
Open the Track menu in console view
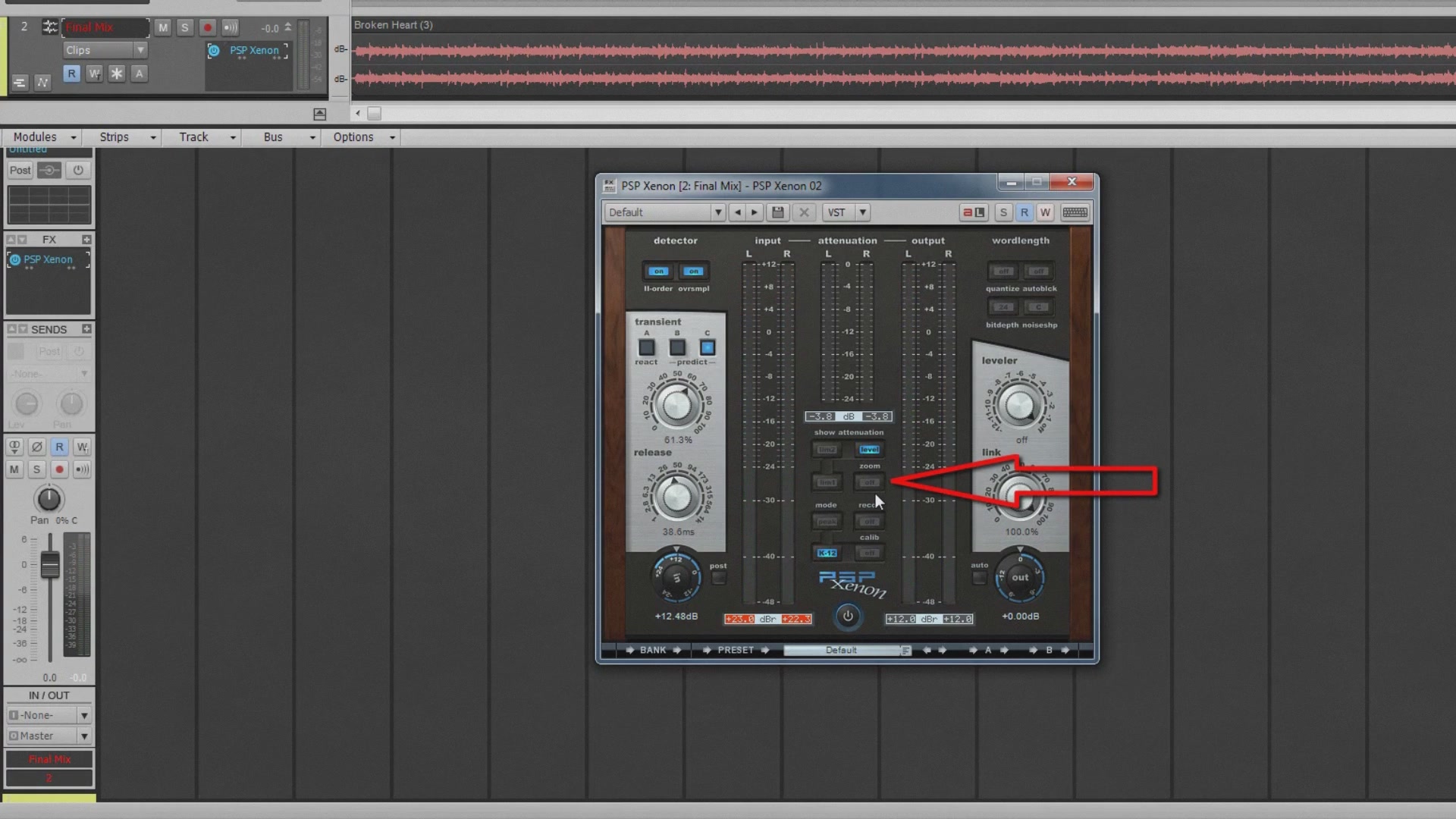(207, 137)
